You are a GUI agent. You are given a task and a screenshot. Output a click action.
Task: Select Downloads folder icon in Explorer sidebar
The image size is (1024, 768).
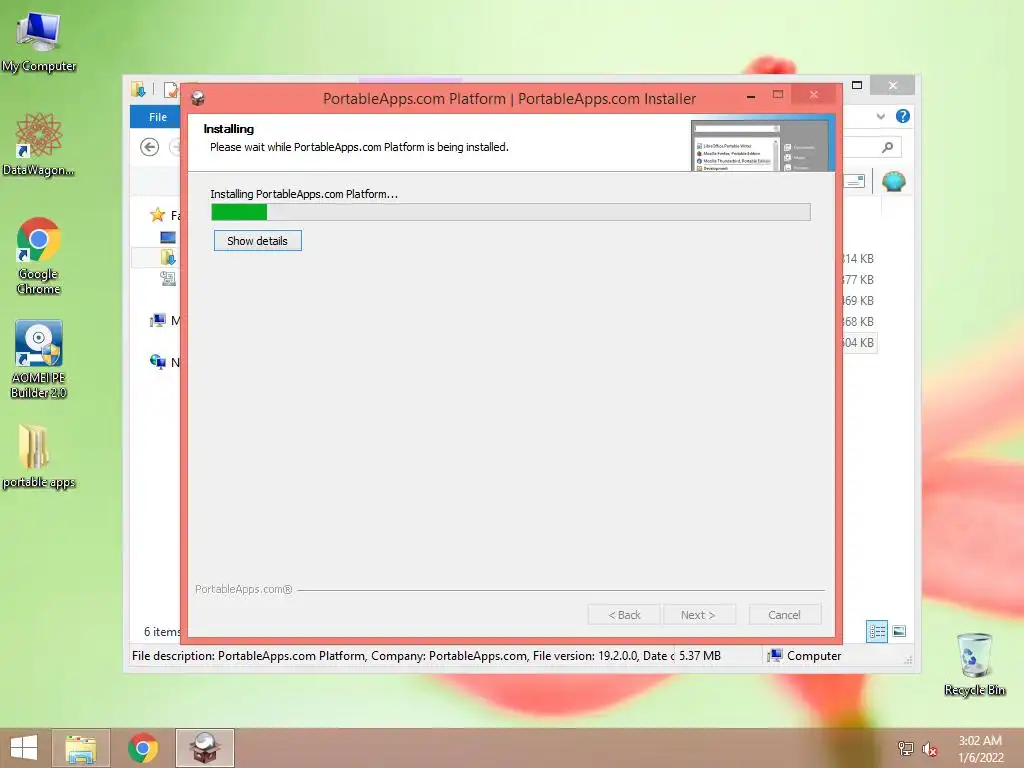tap(168, 257)
